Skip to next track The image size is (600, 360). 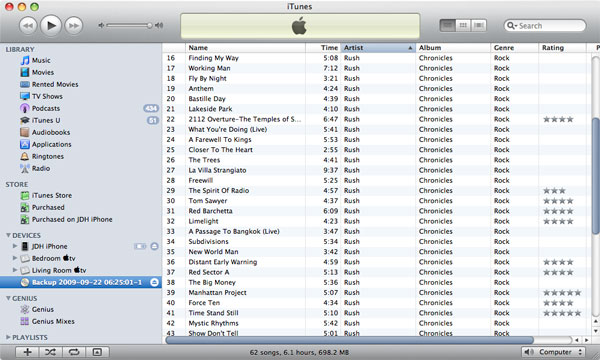(x=74, y=26)
